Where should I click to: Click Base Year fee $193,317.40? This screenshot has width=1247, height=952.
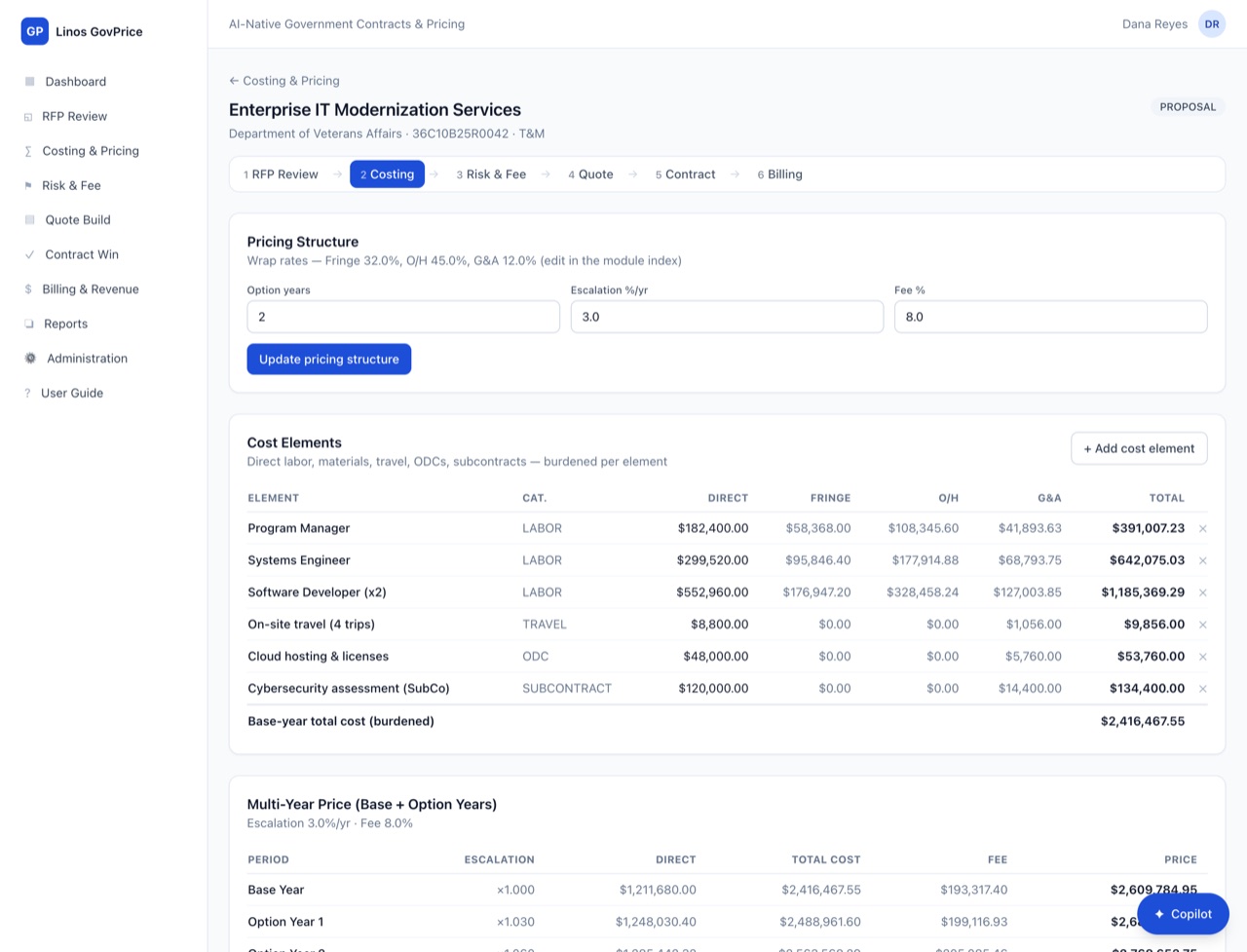pyautogui.click(x=974, y=890)
